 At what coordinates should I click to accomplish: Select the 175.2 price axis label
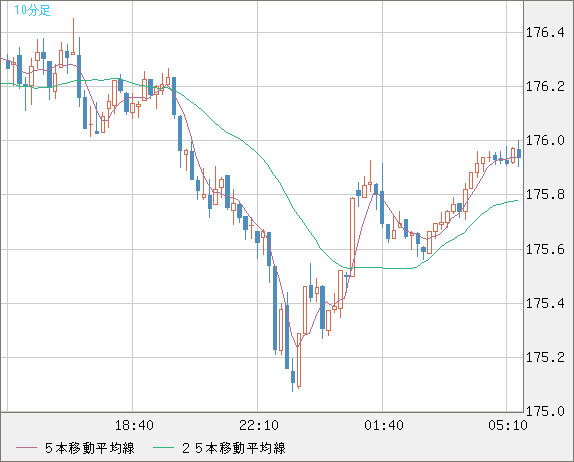[x=545, y=358]
